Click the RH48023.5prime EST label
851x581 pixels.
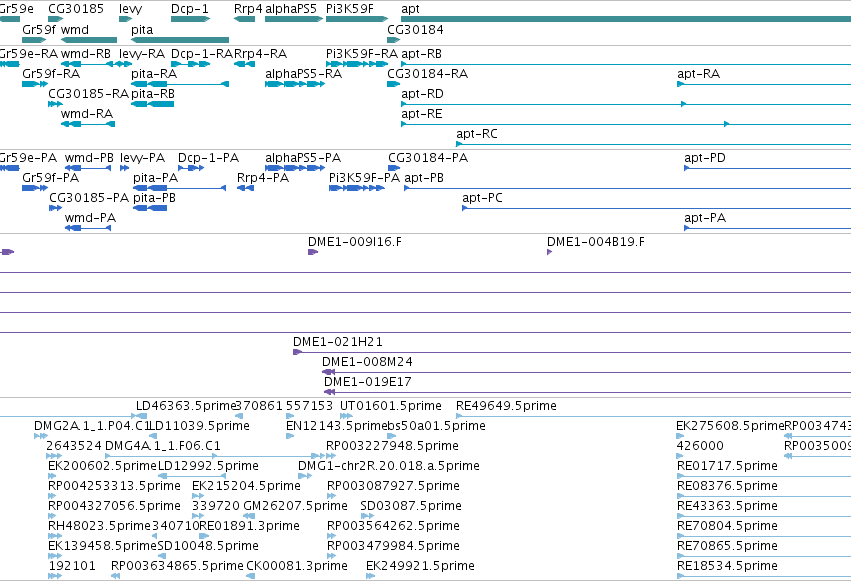[99, 526]
